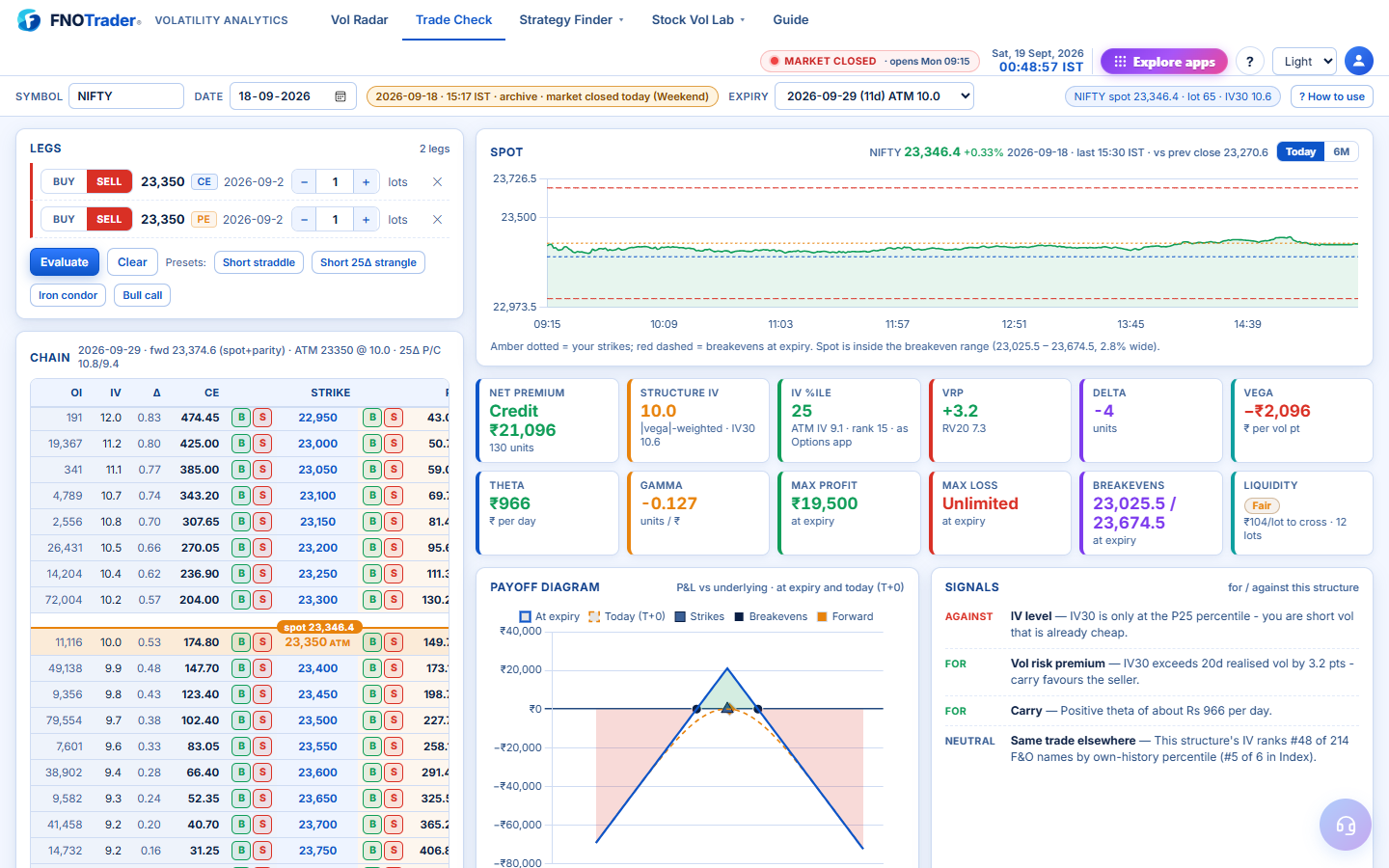
Task: Click the Breakevens metric card
Action: (1151, 513)
